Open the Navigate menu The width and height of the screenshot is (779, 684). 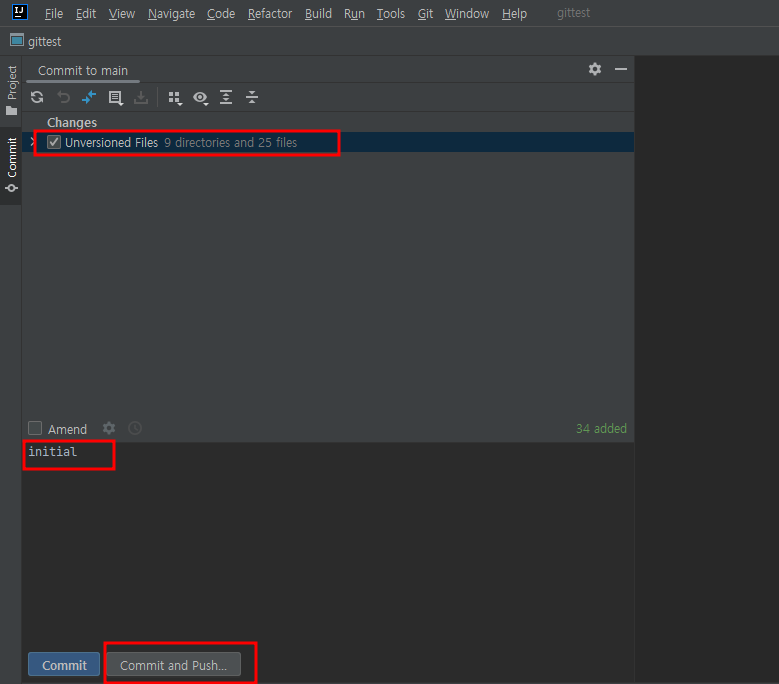click(171, 13)
